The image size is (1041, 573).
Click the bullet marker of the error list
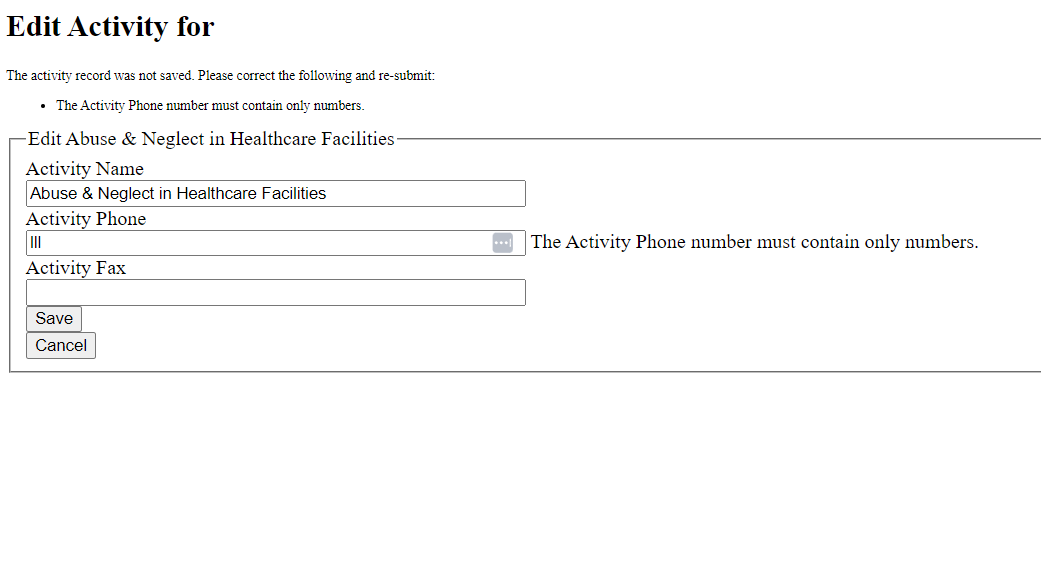coord(44,106)
